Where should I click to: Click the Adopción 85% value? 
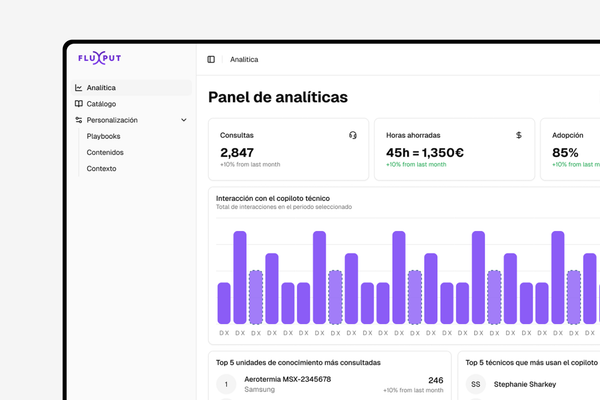point(565,153)
